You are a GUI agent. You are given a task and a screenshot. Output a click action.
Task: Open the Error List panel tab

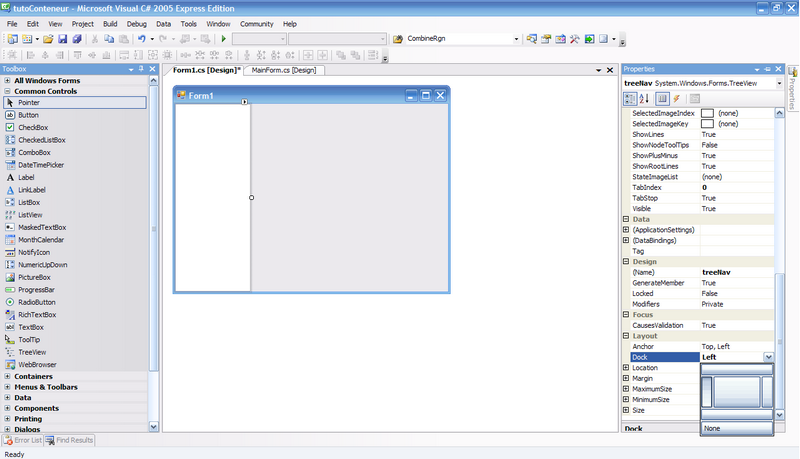pyautogui.click(x=22, y=440)
